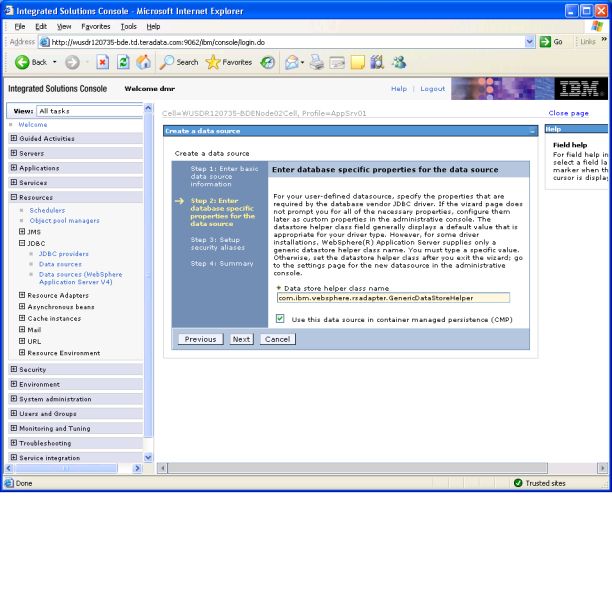Click the Edit page toolbar icon
This screenshot has width=612, height=608.
click(337, 62)
